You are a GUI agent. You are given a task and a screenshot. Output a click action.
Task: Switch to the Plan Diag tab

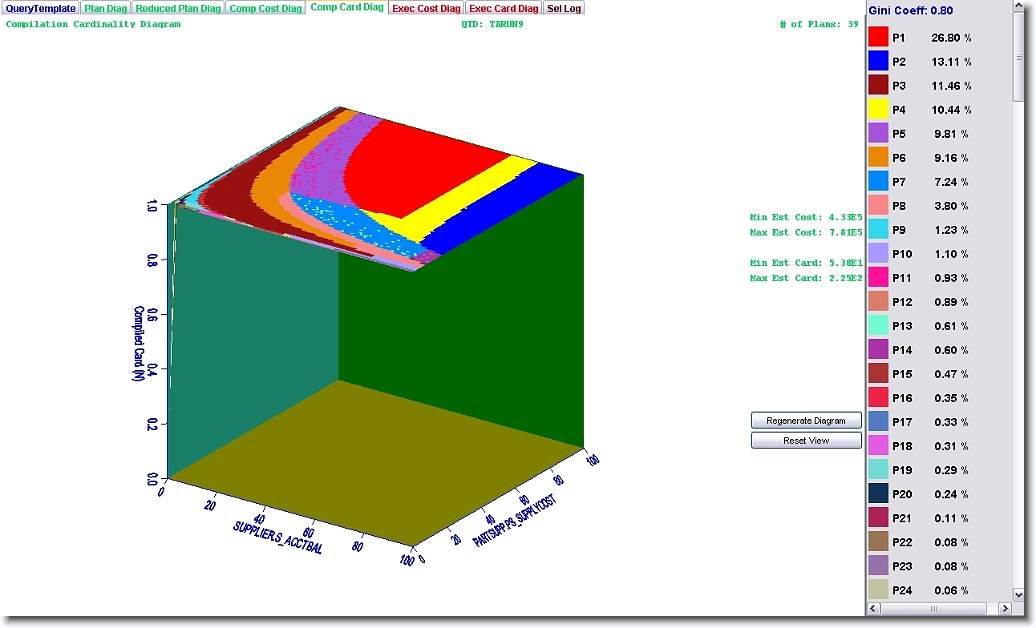(105, 8)
